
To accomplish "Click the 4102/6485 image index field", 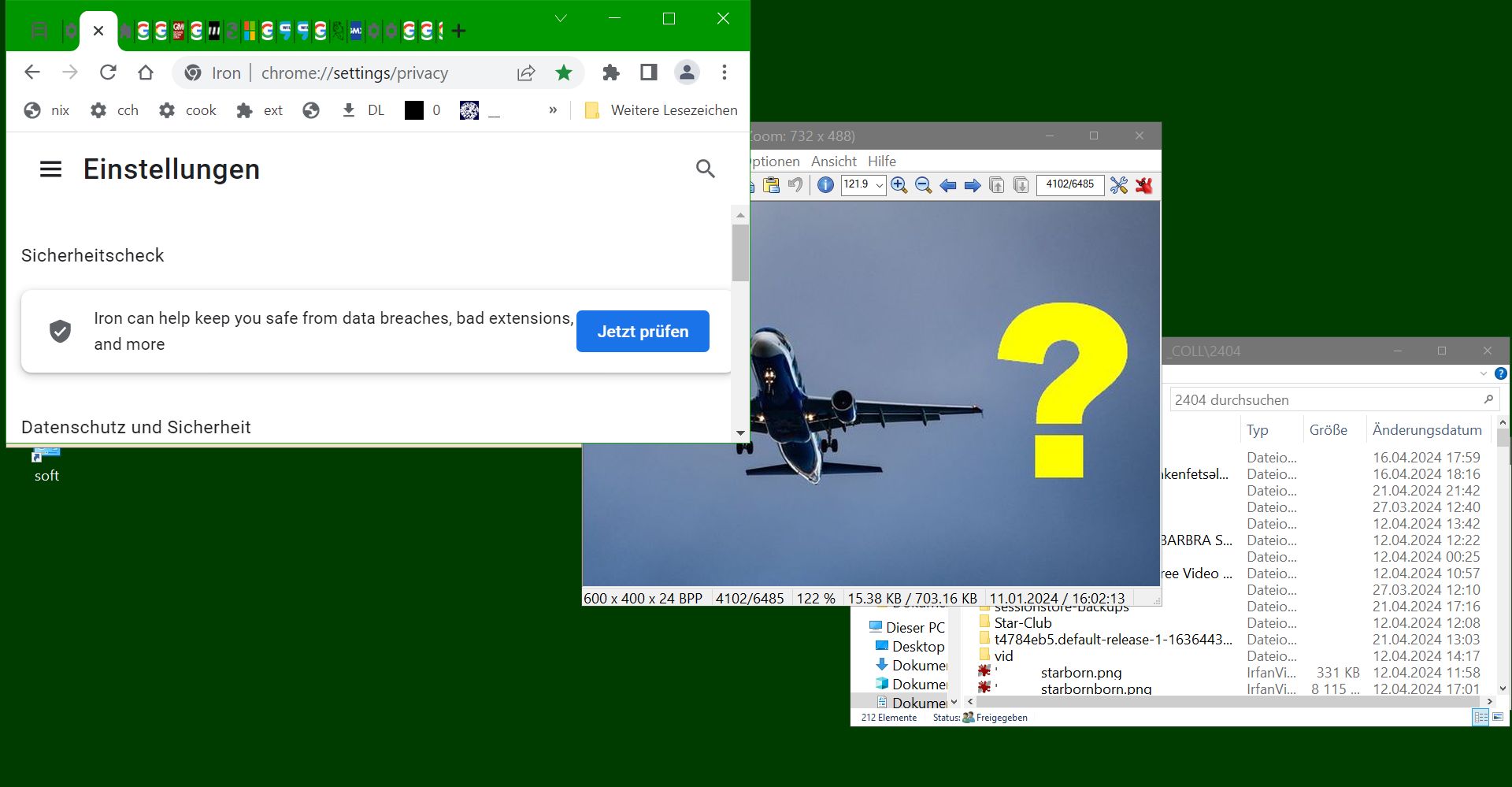I will (1070, 185).
